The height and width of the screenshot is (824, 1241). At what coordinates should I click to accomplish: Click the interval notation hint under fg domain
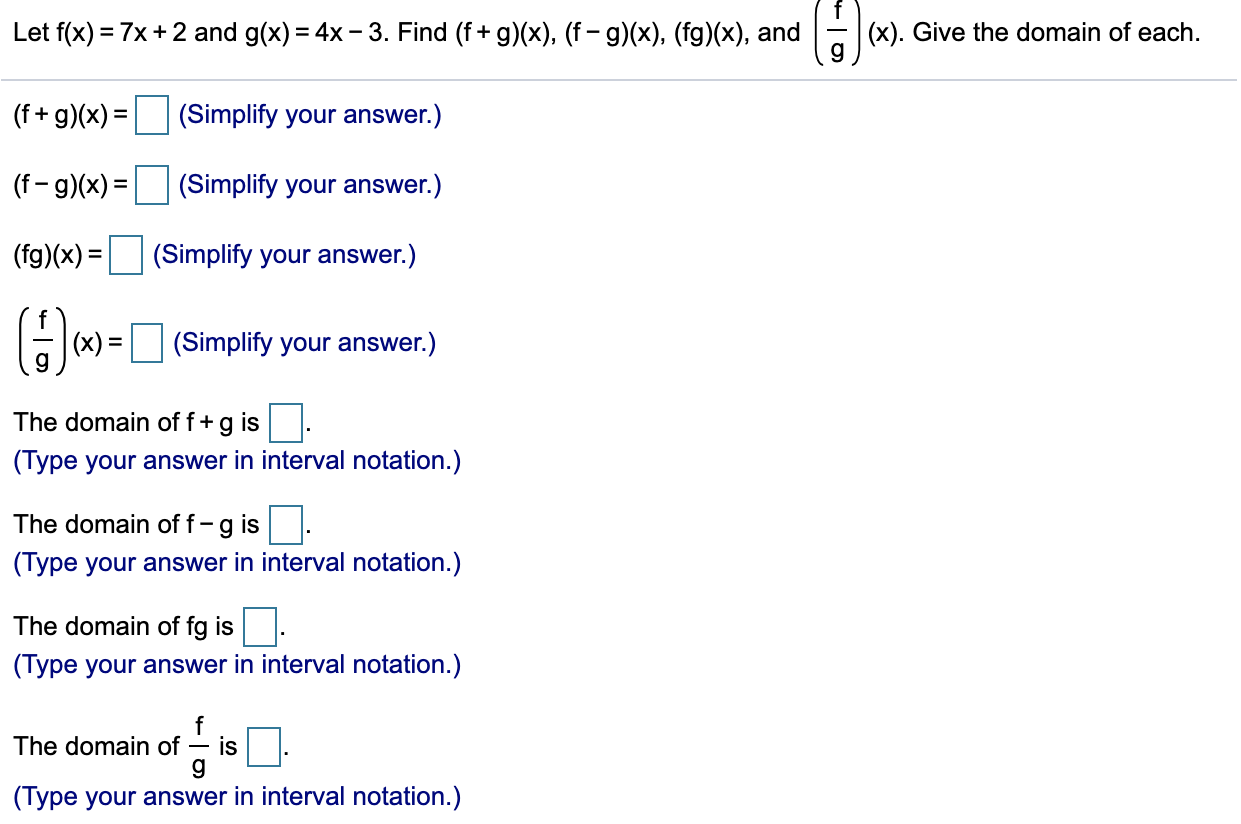click(x=237, y=664)
